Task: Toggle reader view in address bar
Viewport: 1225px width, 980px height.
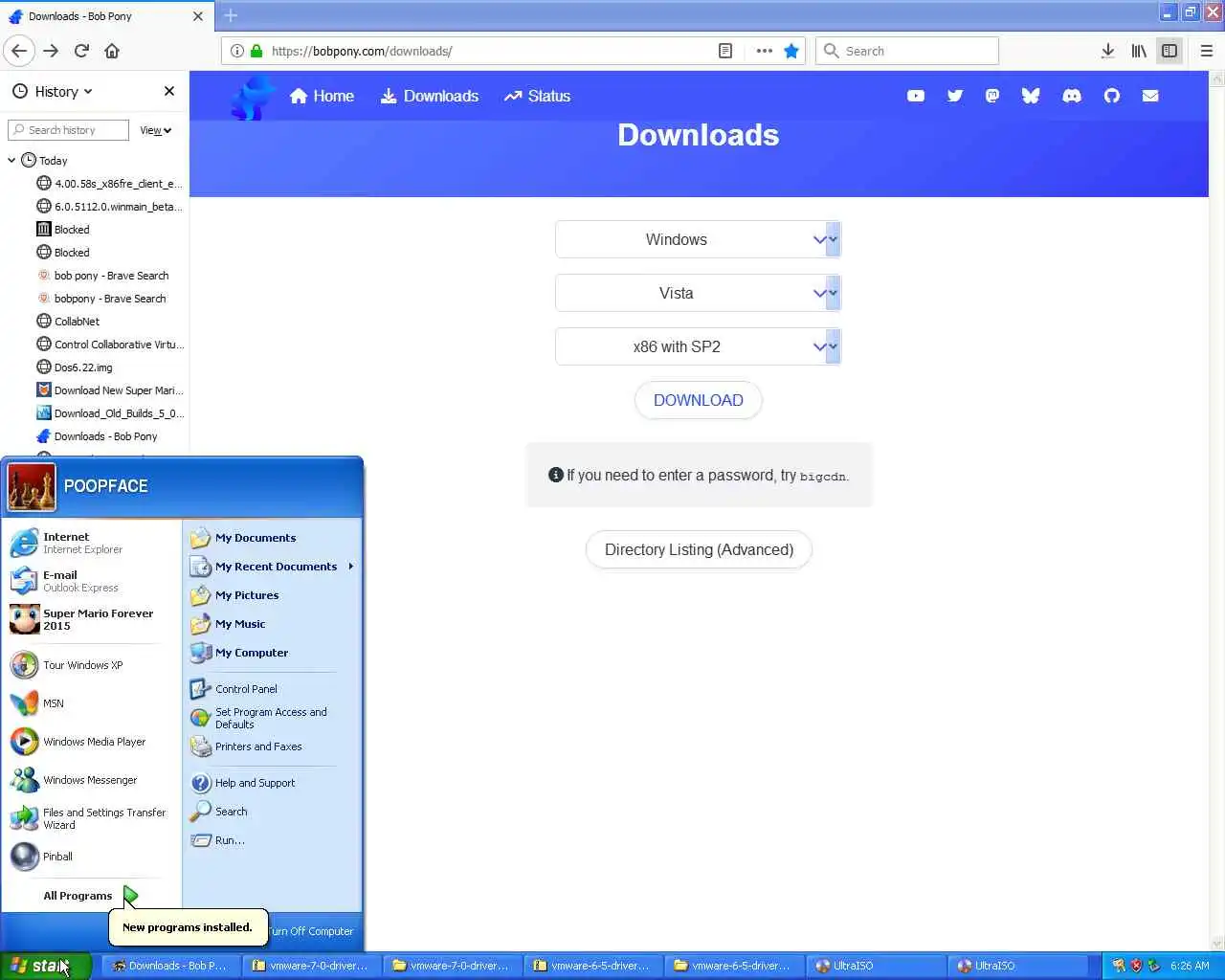Action: [725, 51]
